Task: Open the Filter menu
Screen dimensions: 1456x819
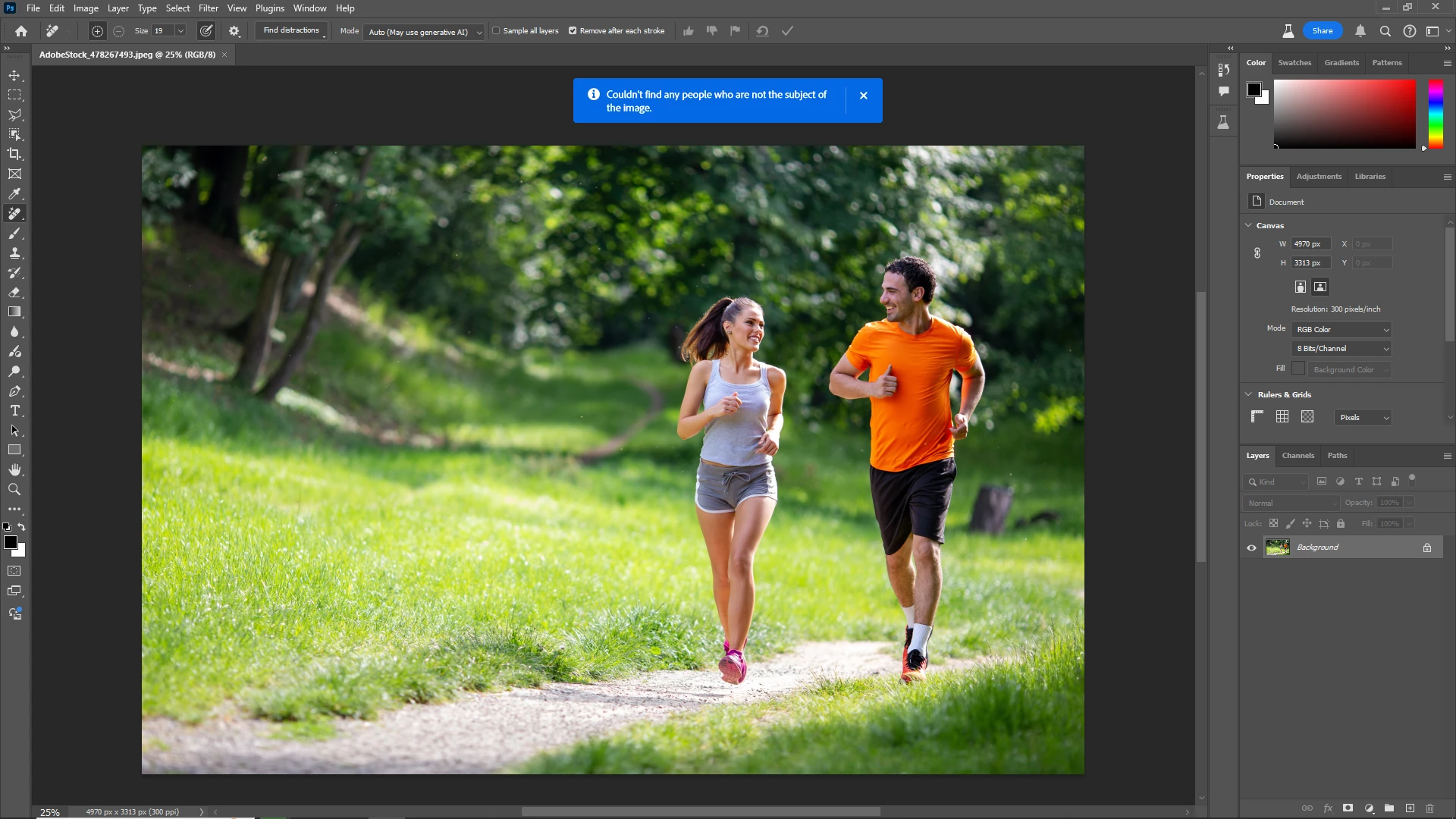Action: [x=208, y=8]
